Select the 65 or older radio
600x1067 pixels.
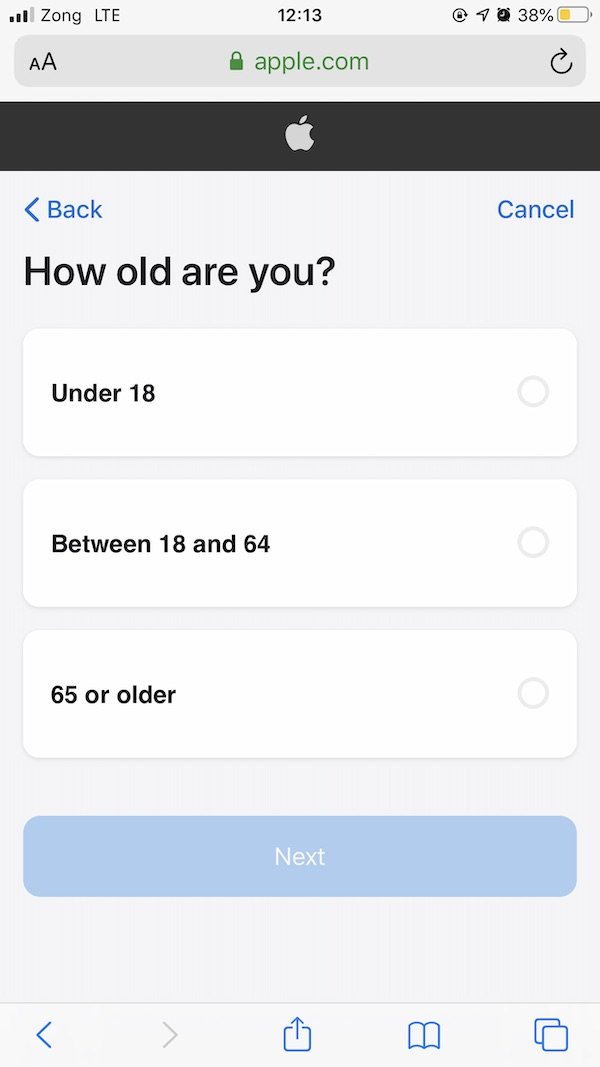coord(533,693)
